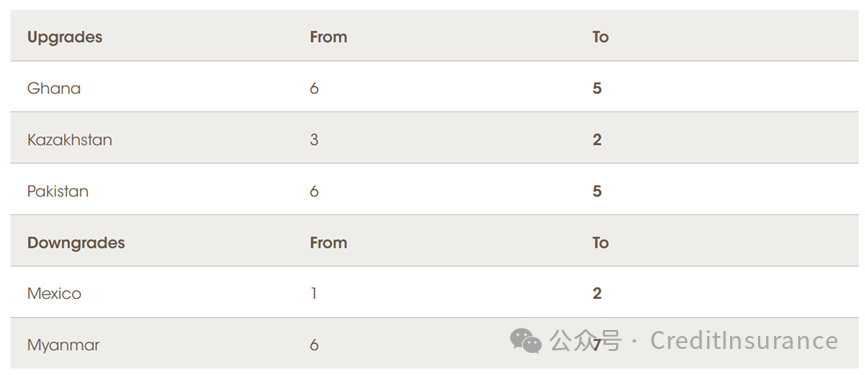Click Ghana's From value 6

click(x=314, y=88)
